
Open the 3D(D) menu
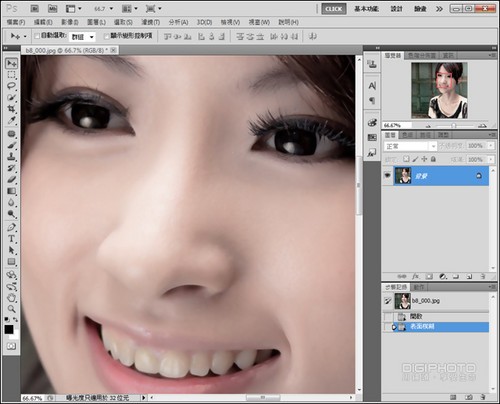point(204,22)
